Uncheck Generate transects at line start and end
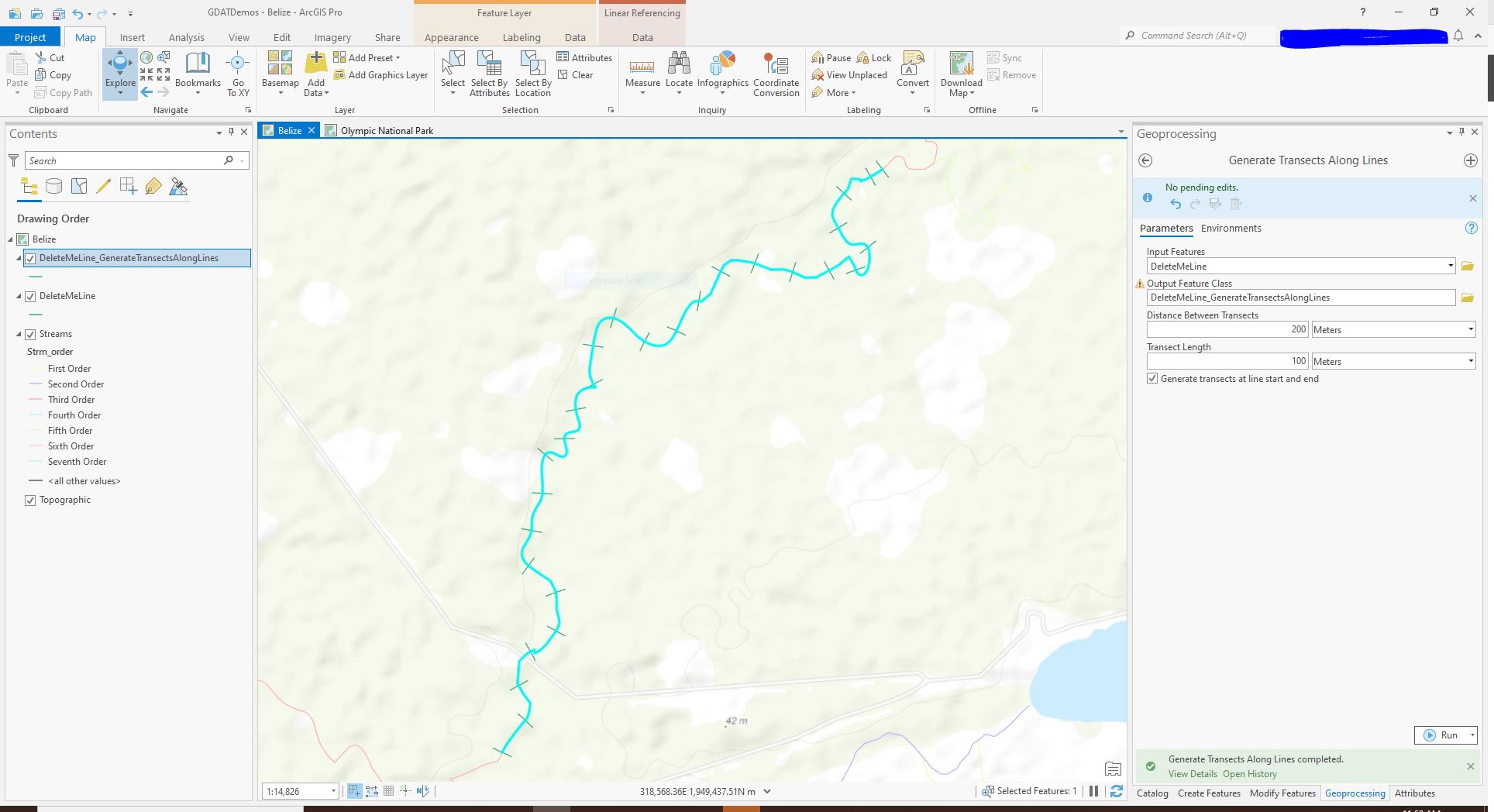This screenshot has width=1494, height=812. (x=1151, y=378)
